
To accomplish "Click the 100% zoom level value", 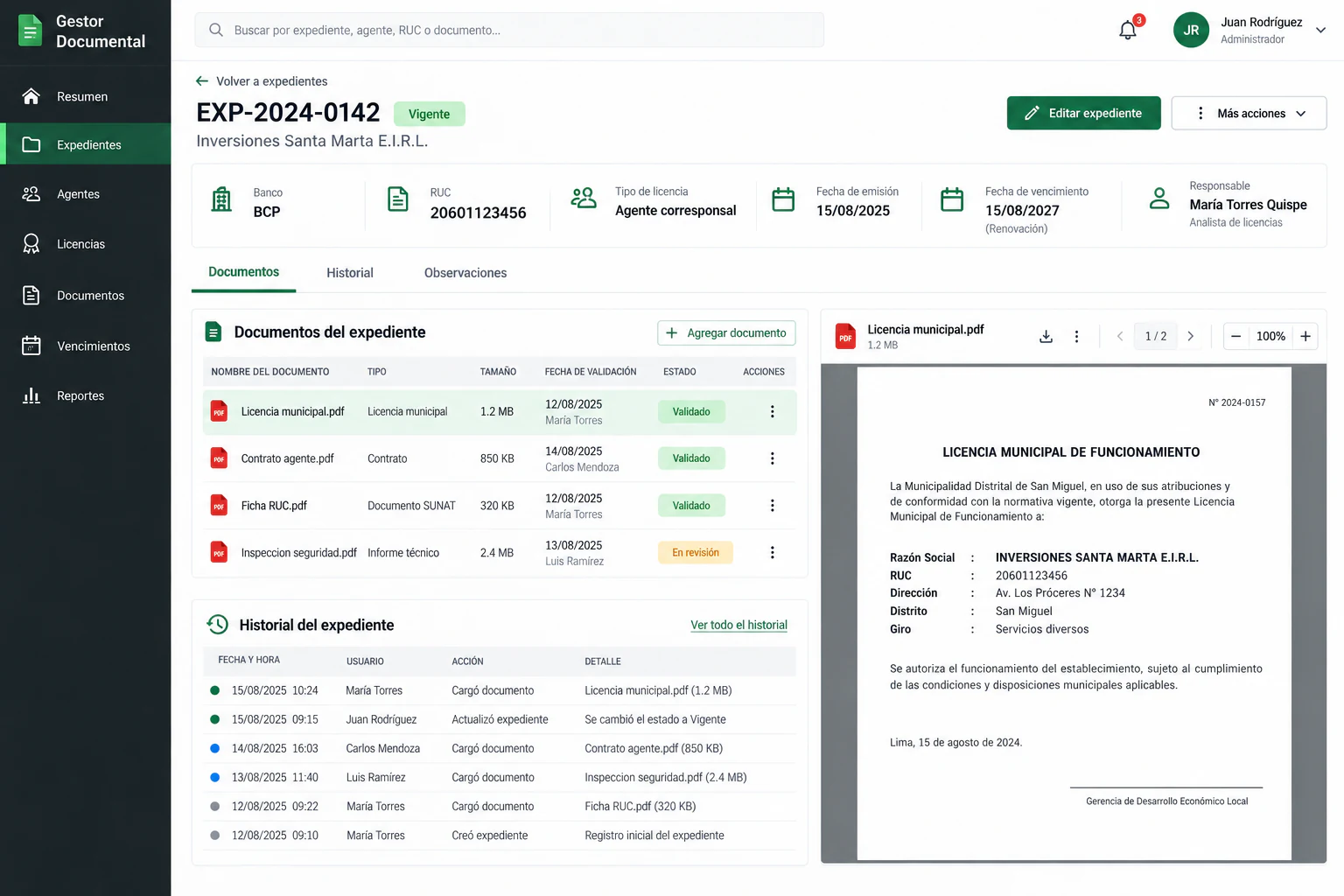I will tap(1270, 336).
